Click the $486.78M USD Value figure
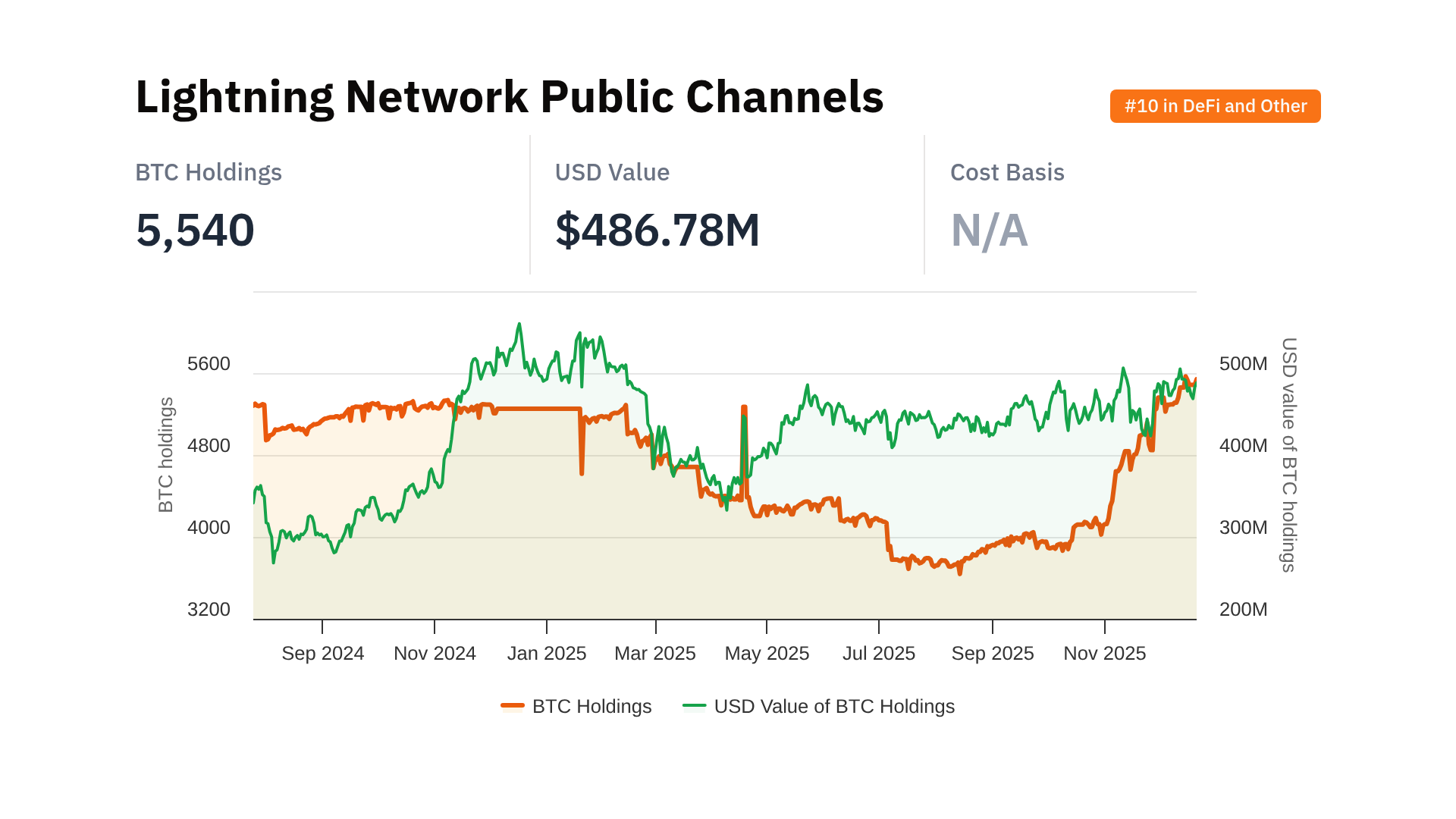1456x819 pixels. click(657, 230)
